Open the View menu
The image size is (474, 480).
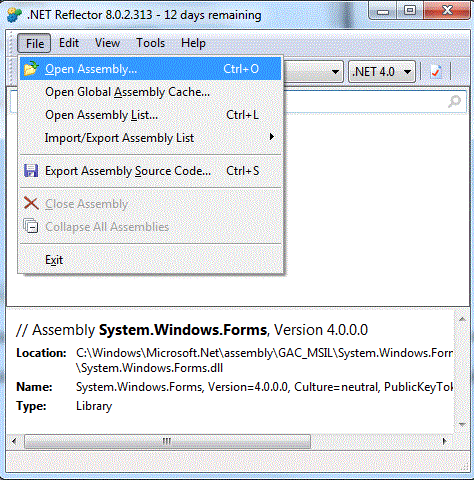(107, 43)
